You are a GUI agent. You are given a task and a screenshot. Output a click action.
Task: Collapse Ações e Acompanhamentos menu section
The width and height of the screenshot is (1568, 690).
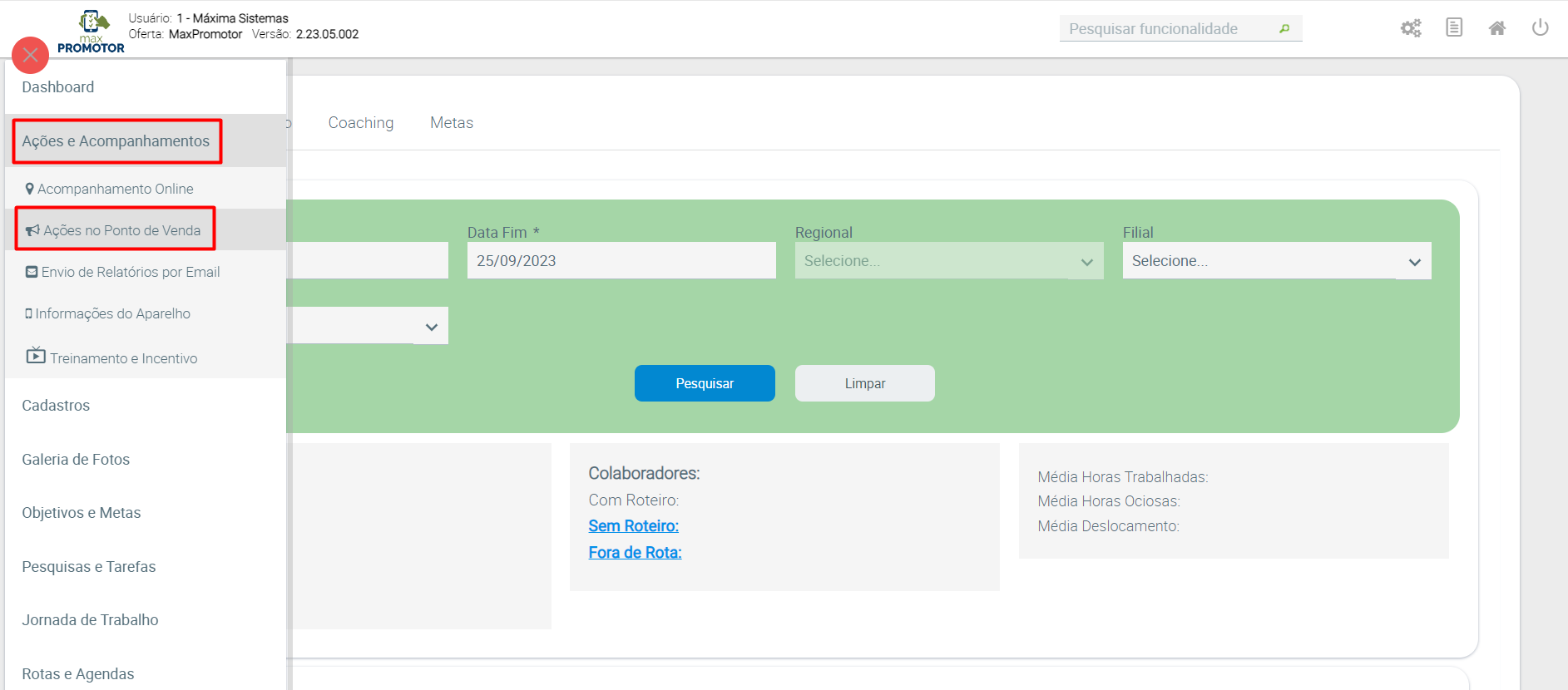tap(116, 141)
